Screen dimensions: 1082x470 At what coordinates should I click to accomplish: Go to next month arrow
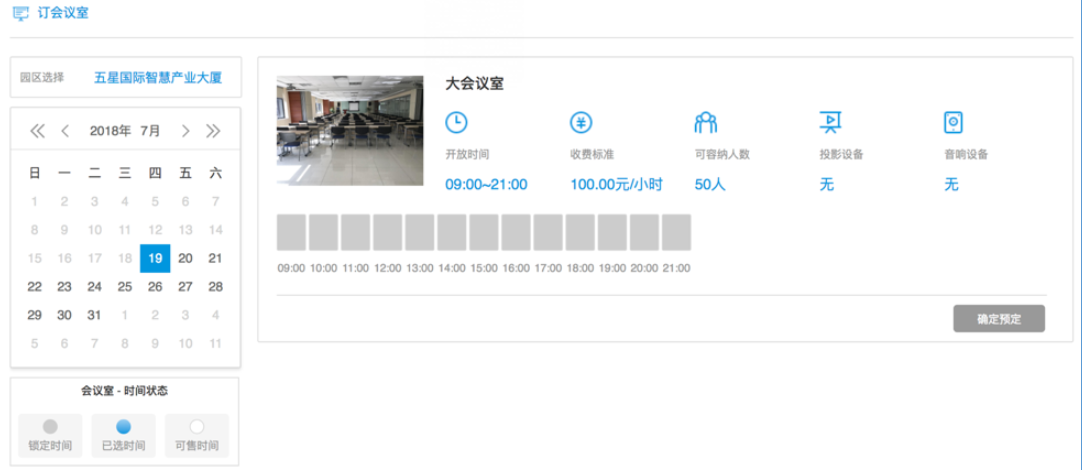click(186, 131)
